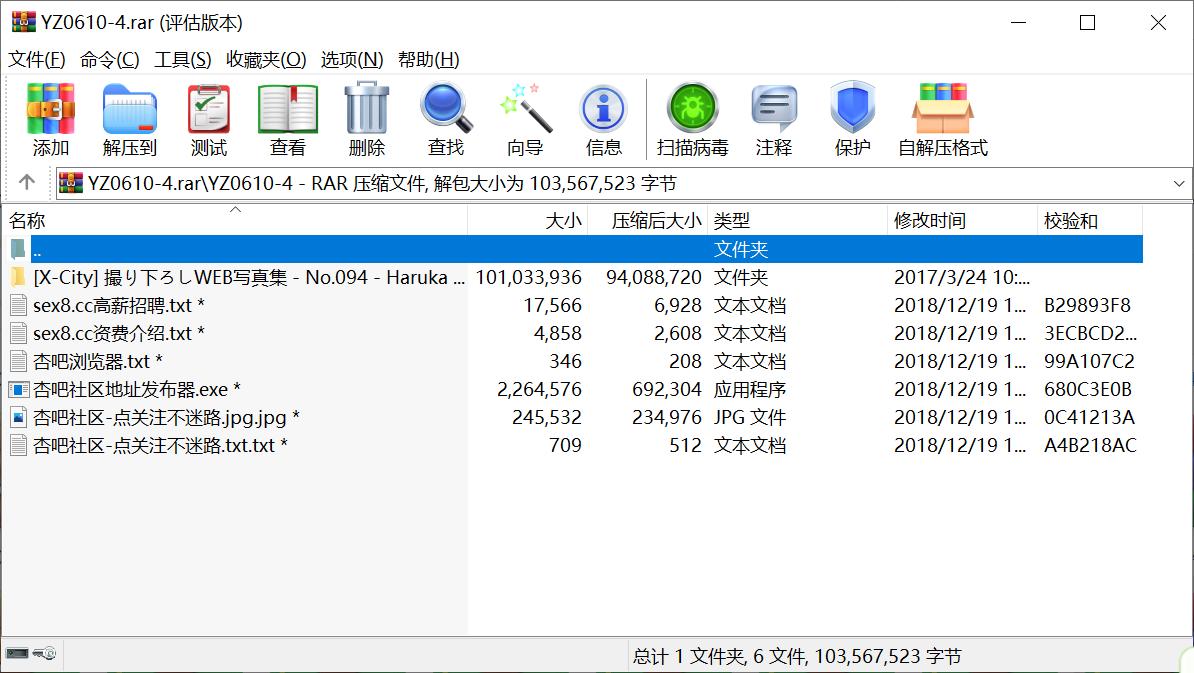Click the 解压到 (Extract To) icon
The image size is (1194, 673).
pyautogui.click(x=130, y=120)
